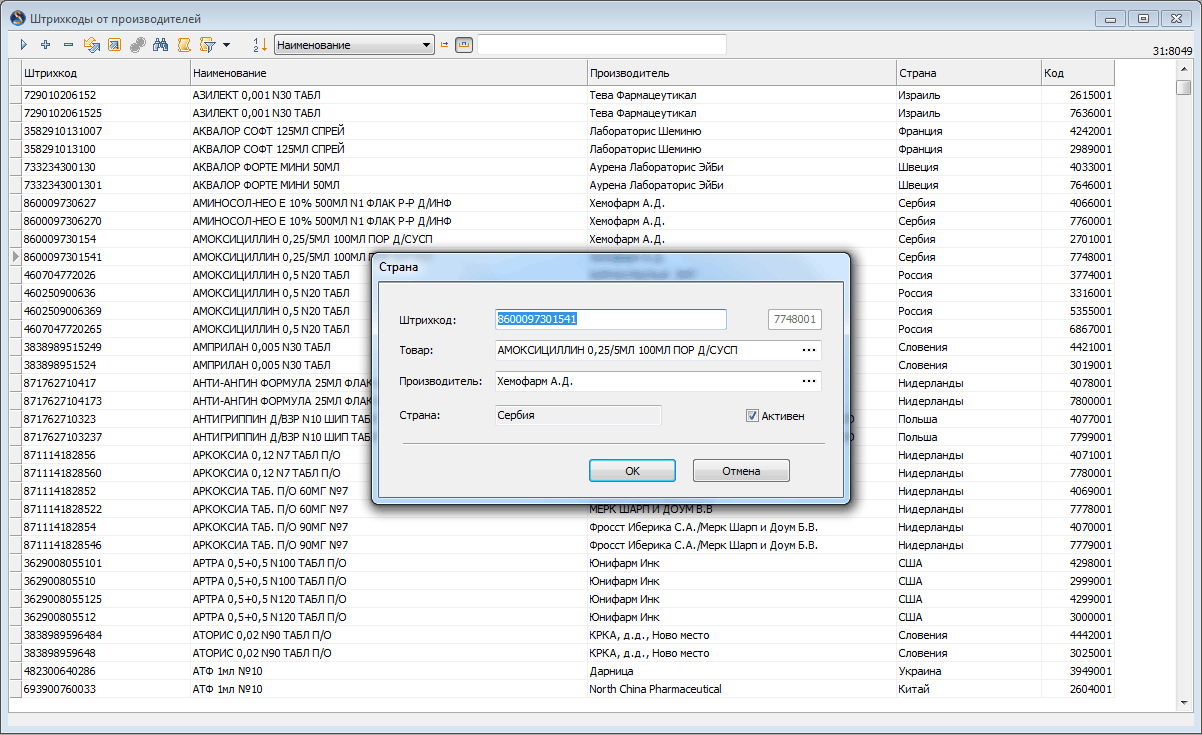Click Россия cell for code 3774001
The height and width of the screenshot is (735, 1202).
click(x=968, y=275)
